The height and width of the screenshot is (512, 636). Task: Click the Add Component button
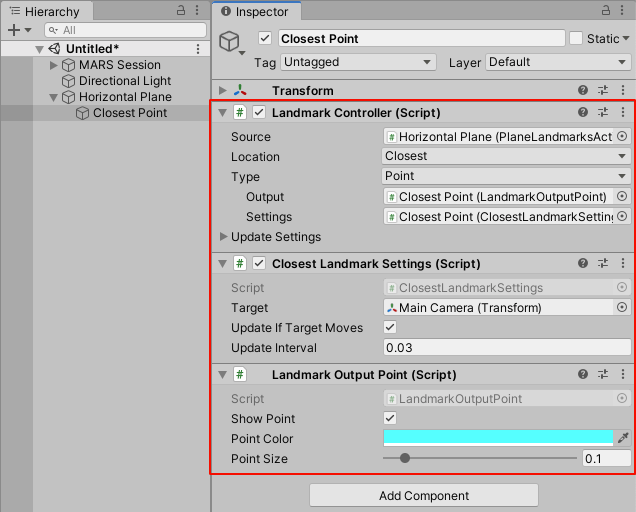pyautogui.click(x=424, y=496)
